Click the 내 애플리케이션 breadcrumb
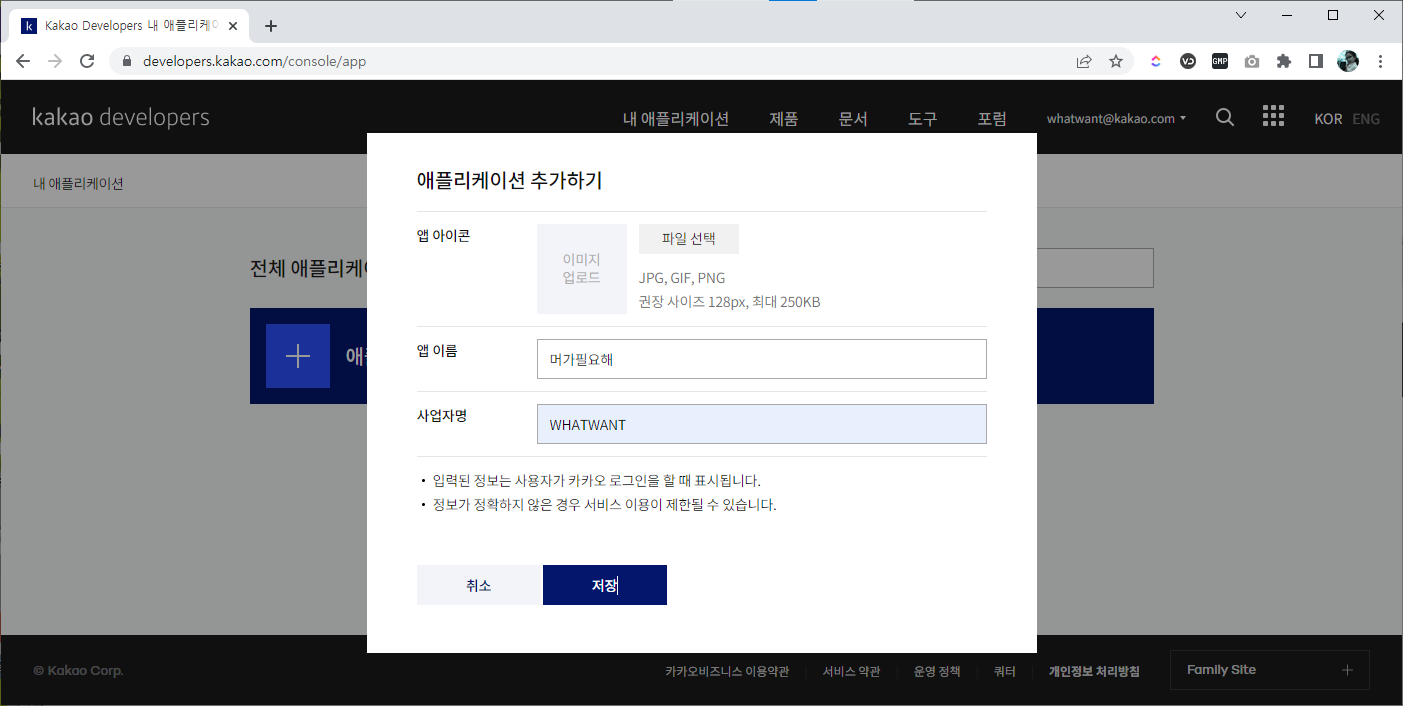 [78, 184]
